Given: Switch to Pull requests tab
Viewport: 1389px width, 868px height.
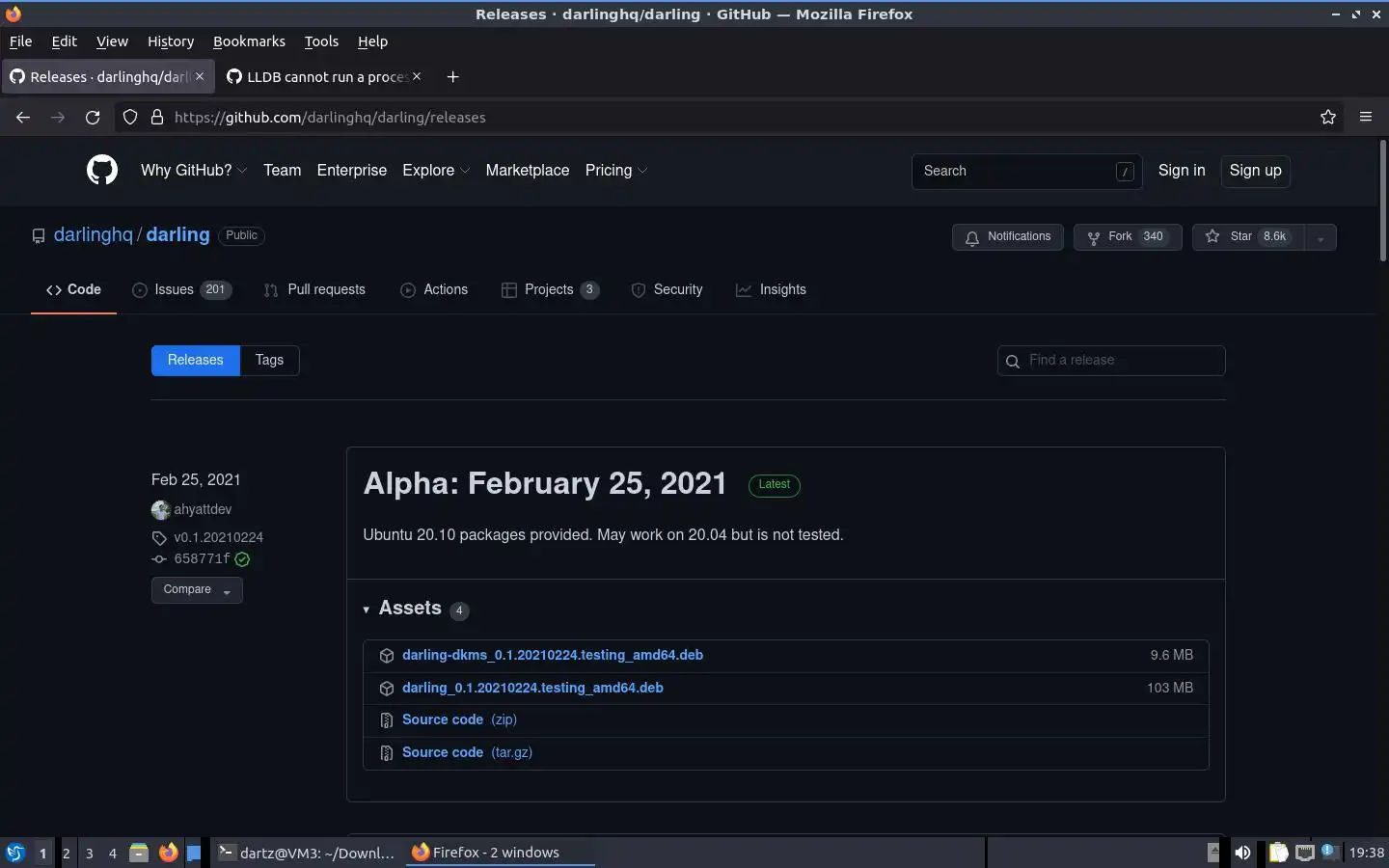Looking at the screenshot, I should pos(314,289).
